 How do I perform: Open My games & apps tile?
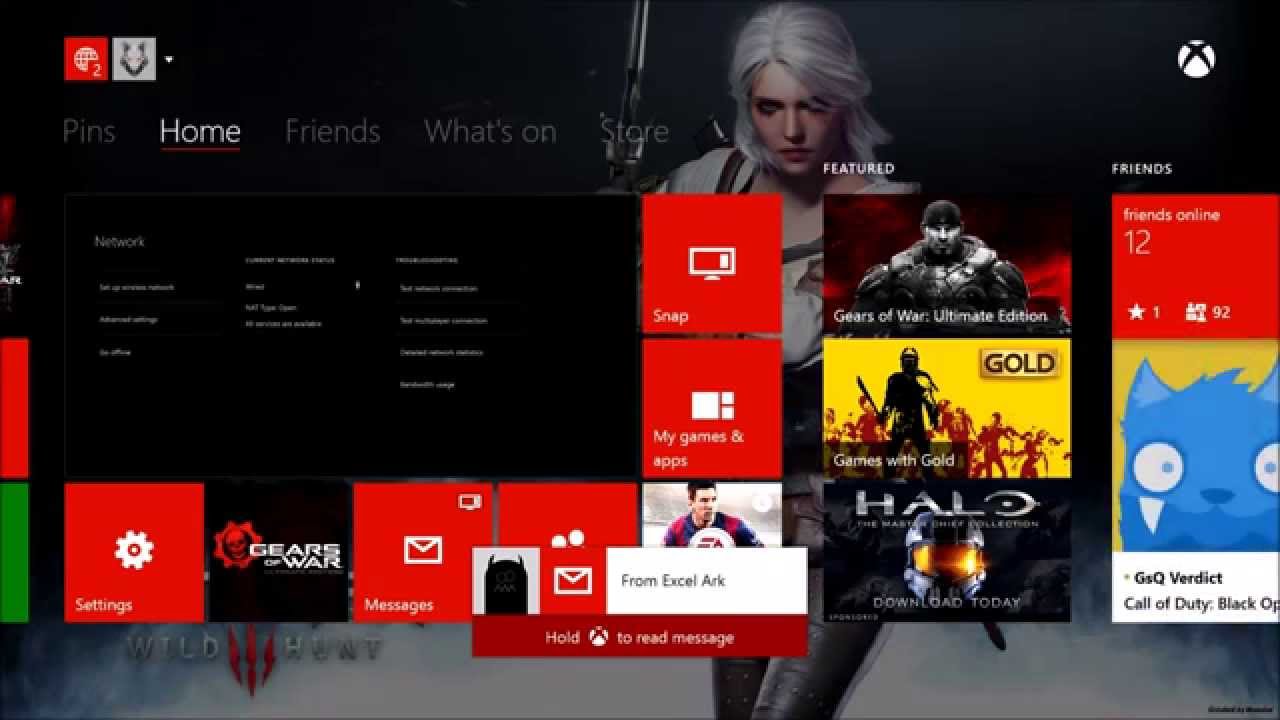tap(712, 408)
